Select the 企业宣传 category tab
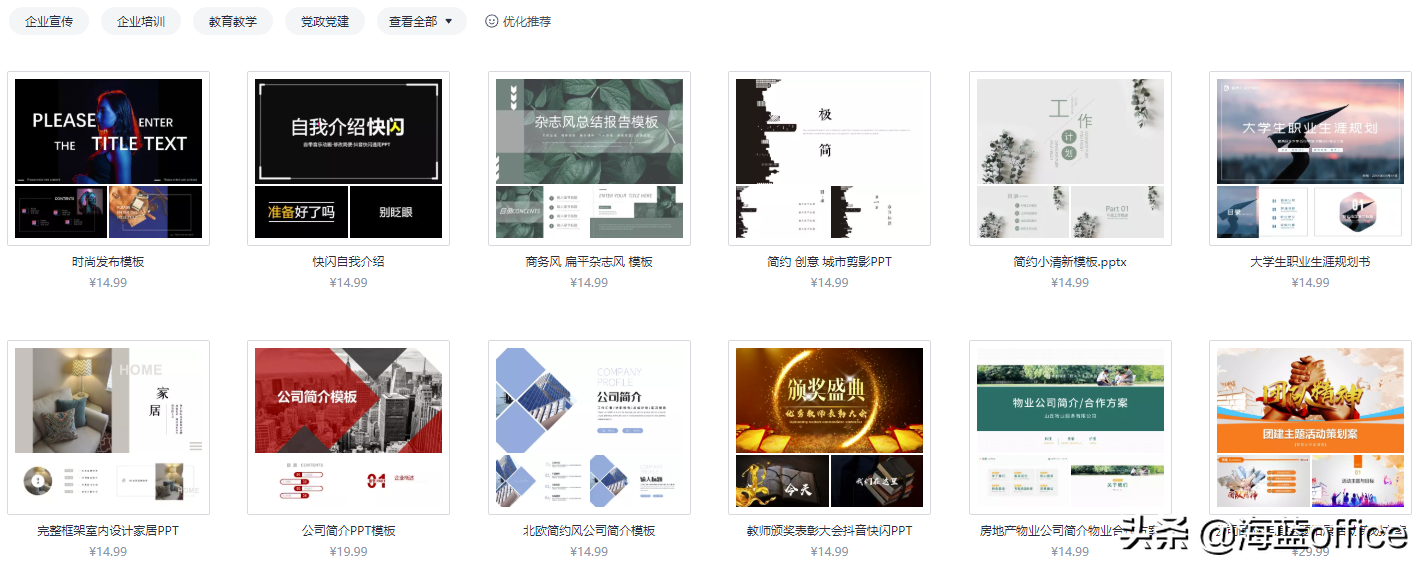The height and width of the screenshot is (570, 1425). click(49, 21)
